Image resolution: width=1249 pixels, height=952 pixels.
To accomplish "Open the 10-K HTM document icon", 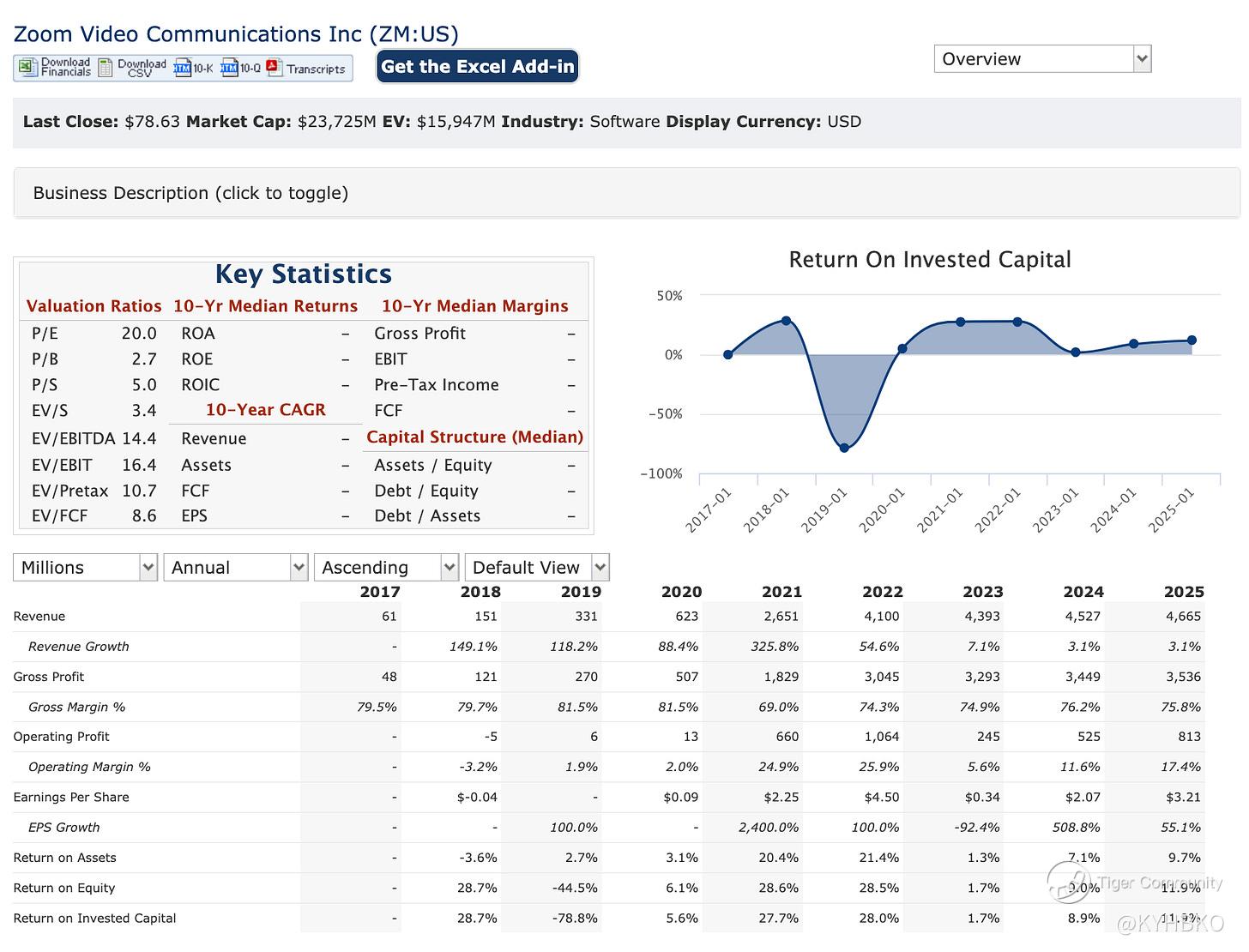I will point(182,68).
